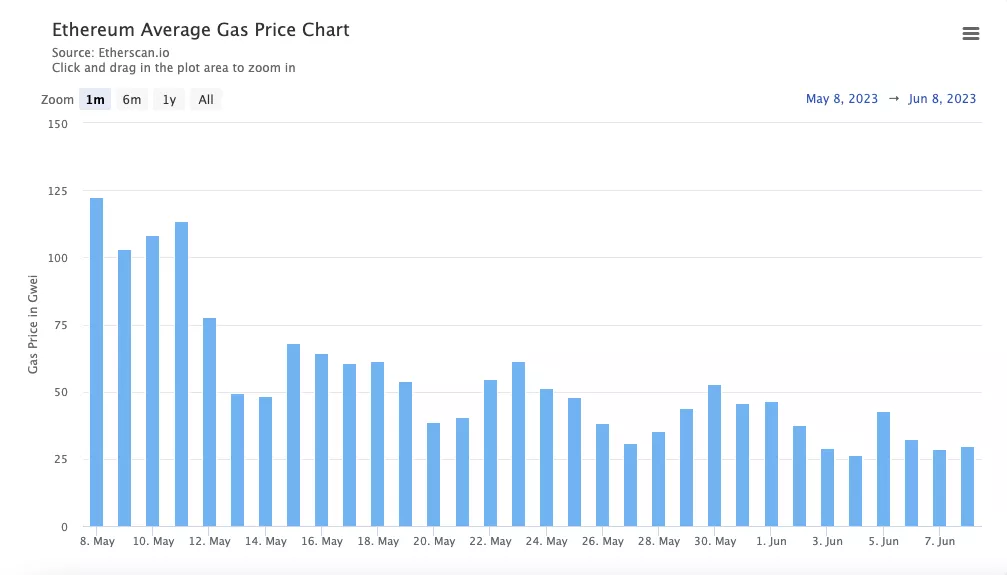
Task: Open the chart hamburger context menu
Action: pyautogui.click(x=970, y=34)
